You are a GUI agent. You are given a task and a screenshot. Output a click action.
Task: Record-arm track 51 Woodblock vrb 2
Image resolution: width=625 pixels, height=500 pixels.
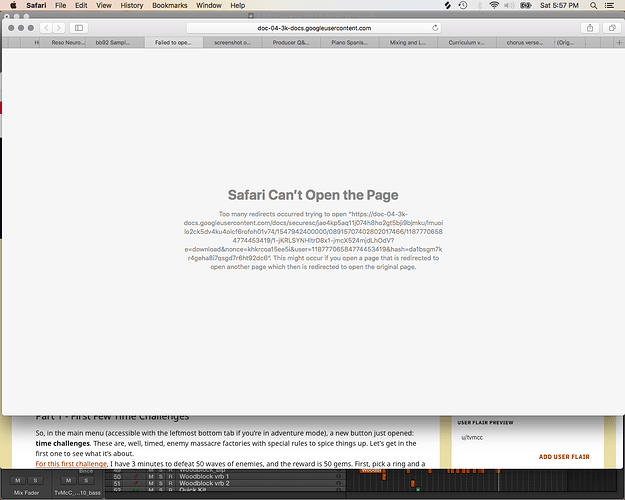click(170, 483)
